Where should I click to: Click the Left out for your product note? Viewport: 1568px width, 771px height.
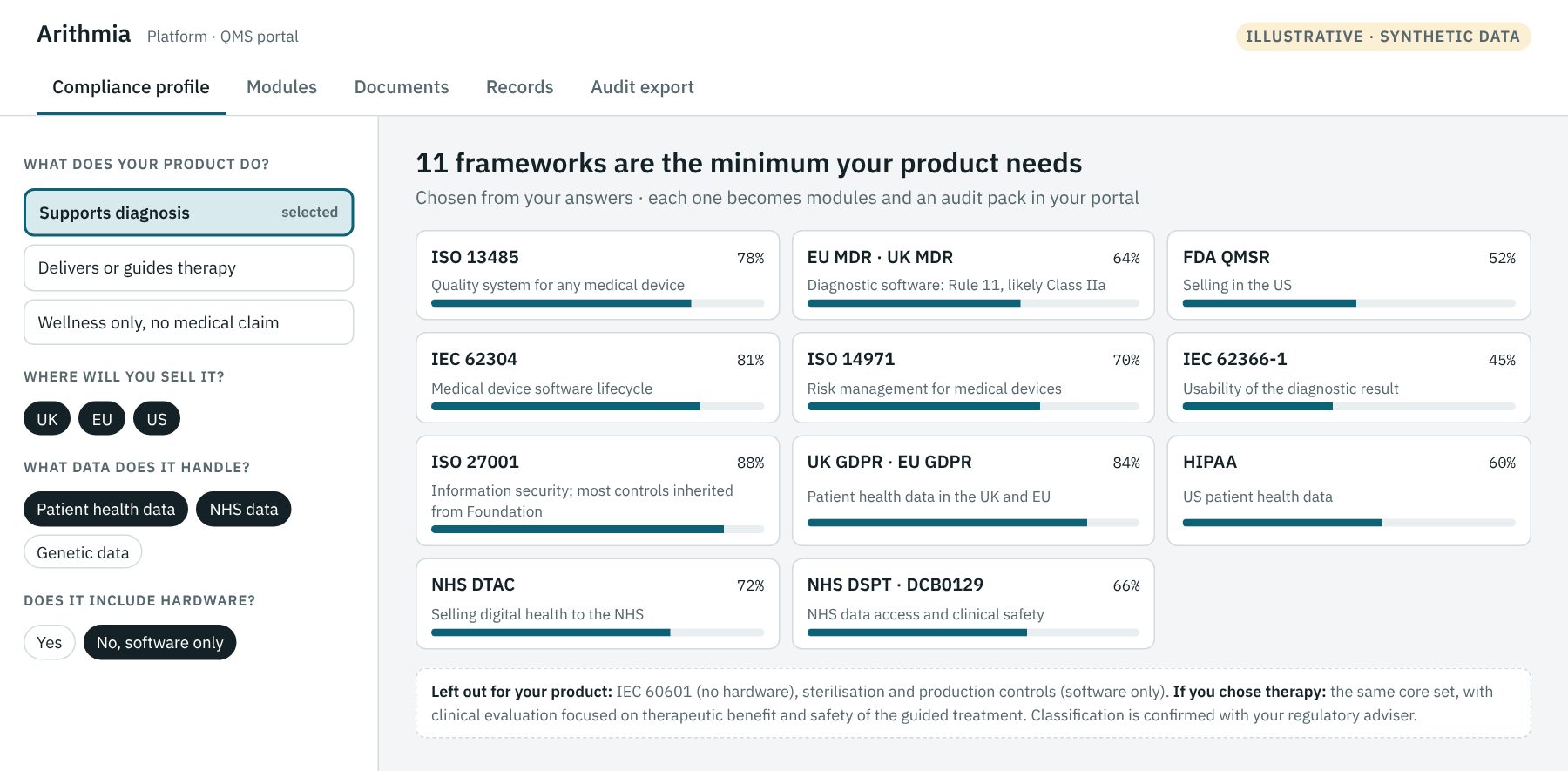pyautogui.click(x=973, y=703)
